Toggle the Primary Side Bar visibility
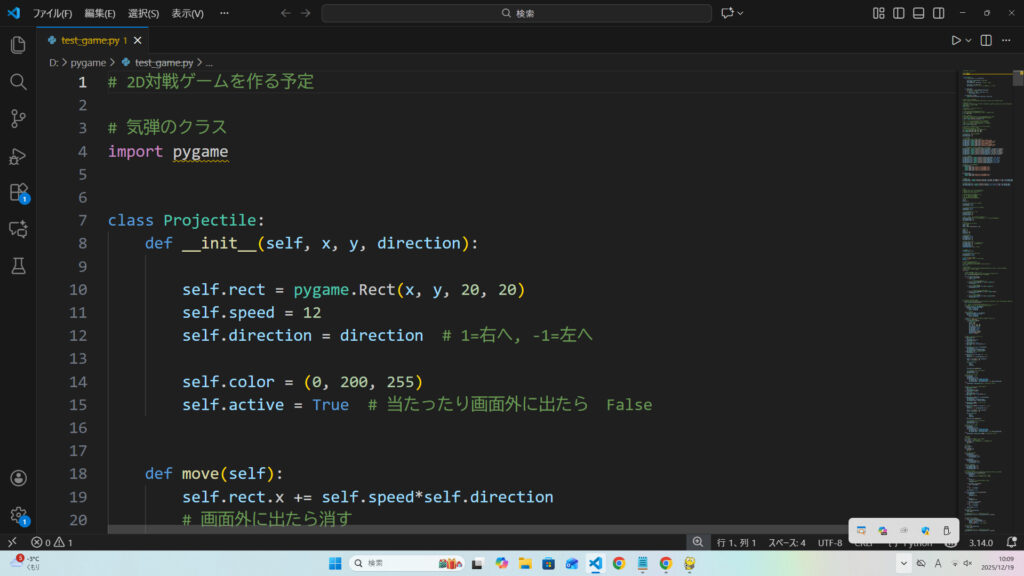 (899, 13)
